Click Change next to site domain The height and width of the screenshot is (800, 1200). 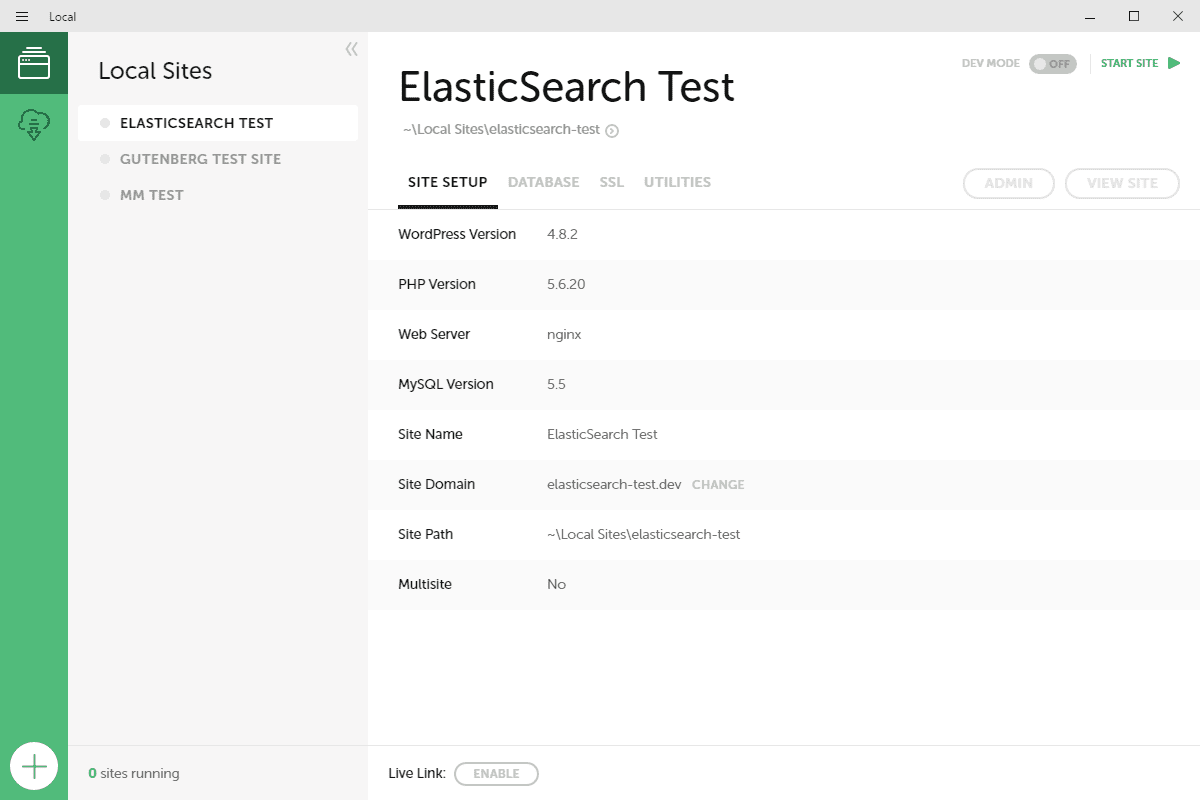click(718, 484)
